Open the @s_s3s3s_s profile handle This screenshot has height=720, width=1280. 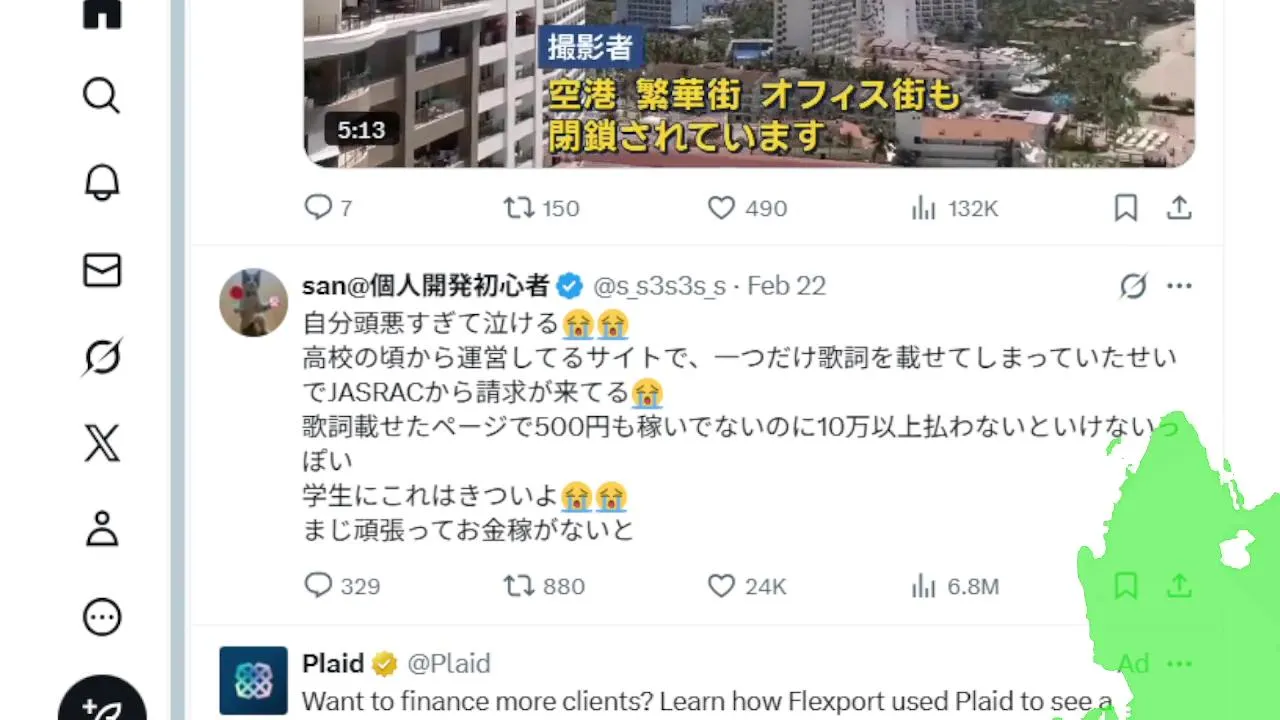[660, 286]
